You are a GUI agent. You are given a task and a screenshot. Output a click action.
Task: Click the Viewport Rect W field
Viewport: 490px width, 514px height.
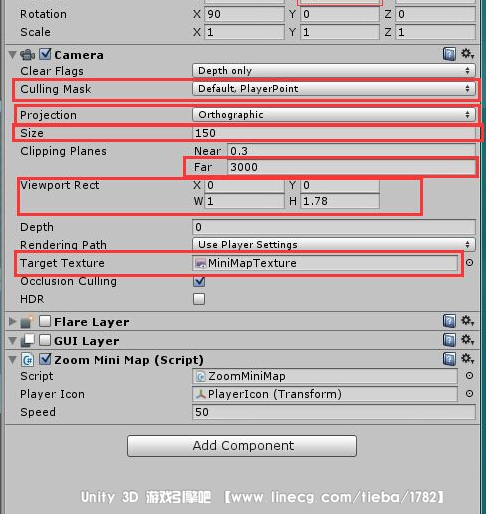244,201
